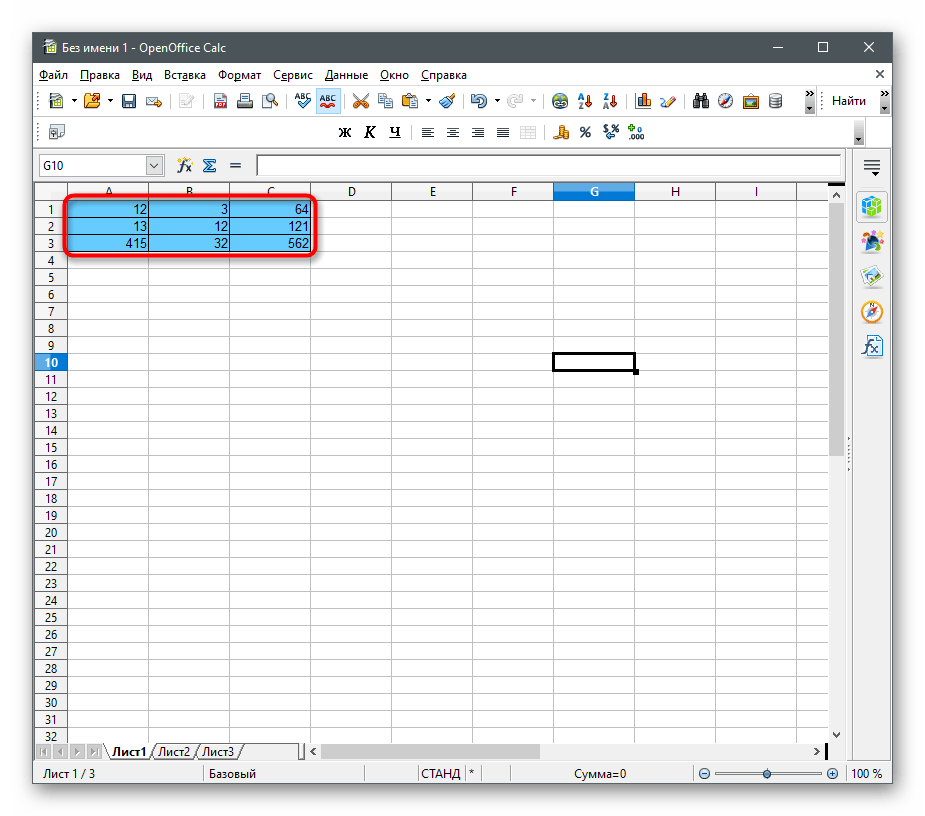The height and width of the screenshot is (816, 925).
Task: Click the Save document icon
Action: [128, 101]
